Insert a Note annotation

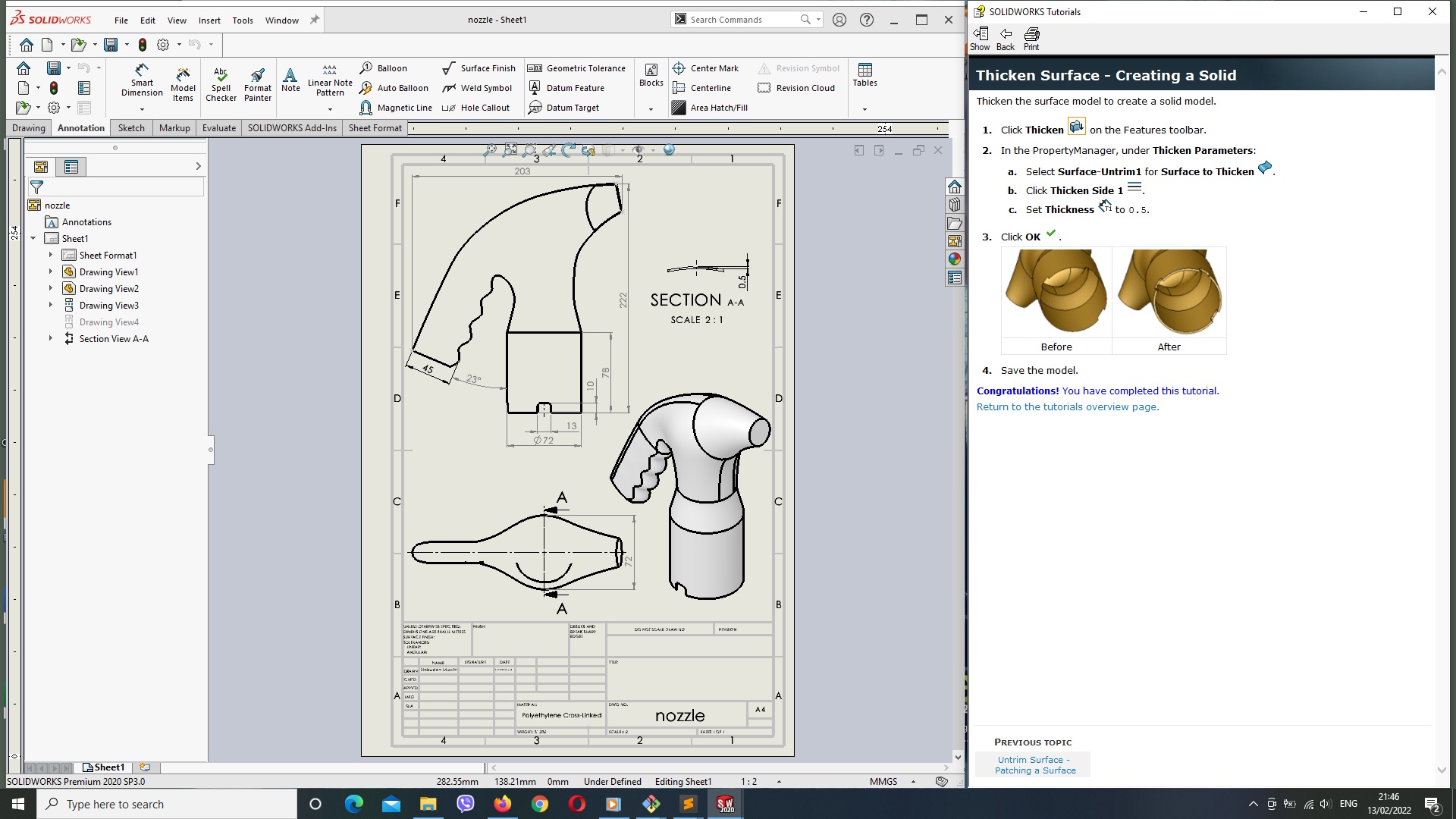pyautogui.click(x=290, y=80)
